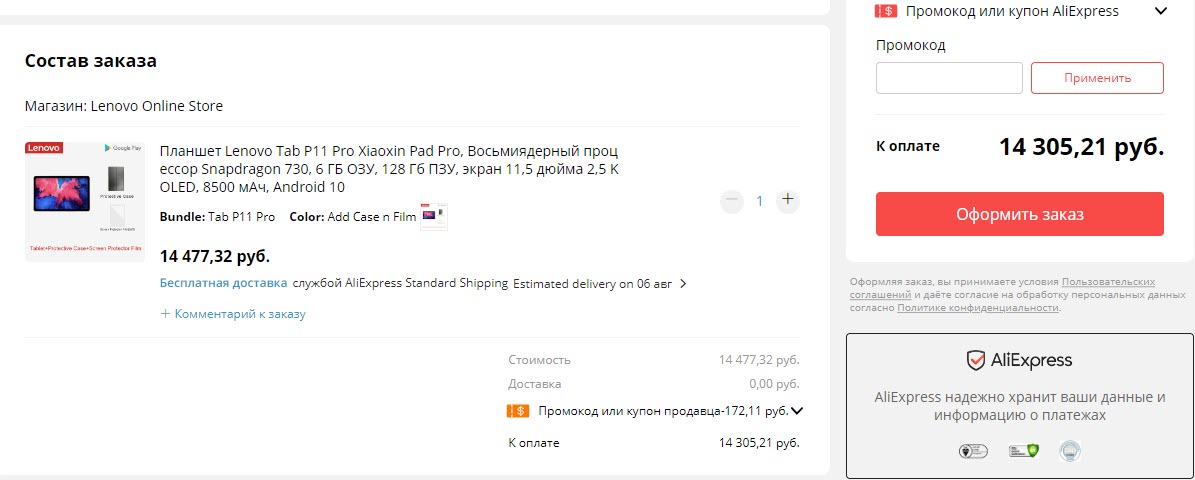Viewport: 1195px width, 480px height.
Task: Increase product quantity with the plus button
Action: (788, 200)
